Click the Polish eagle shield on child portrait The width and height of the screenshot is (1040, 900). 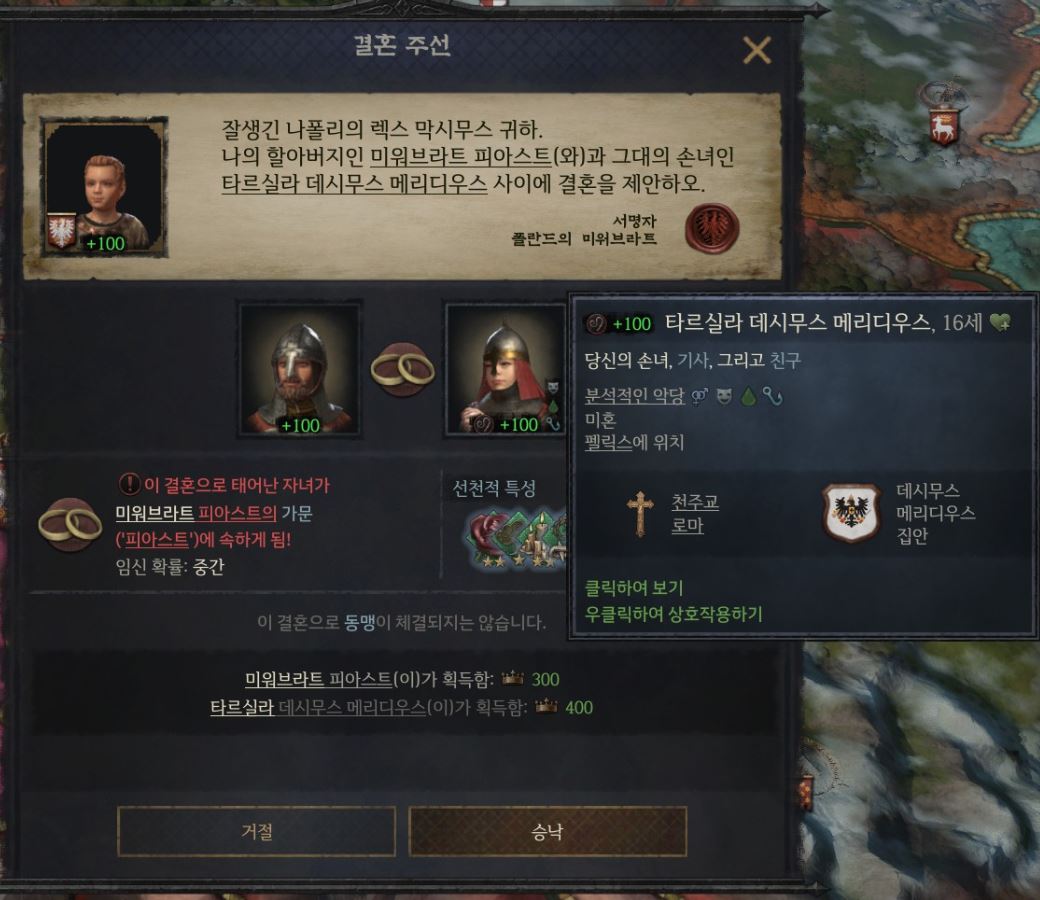click(62, 231)
